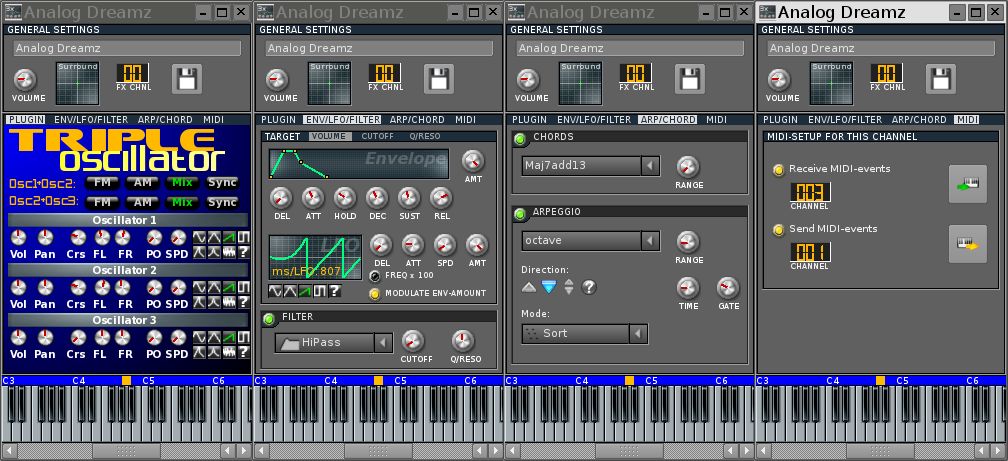Open the octave arpeggio type dropdown
The height and width of the screenshot is (461, 1008).
(591, 241)
